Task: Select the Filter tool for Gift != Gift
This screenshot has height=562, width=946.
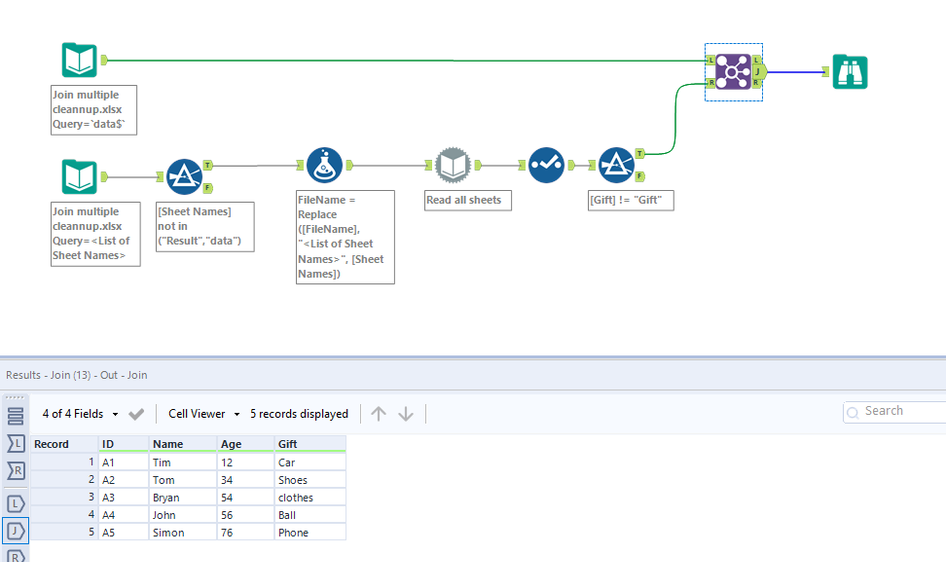Action: (x=616, y=165)
